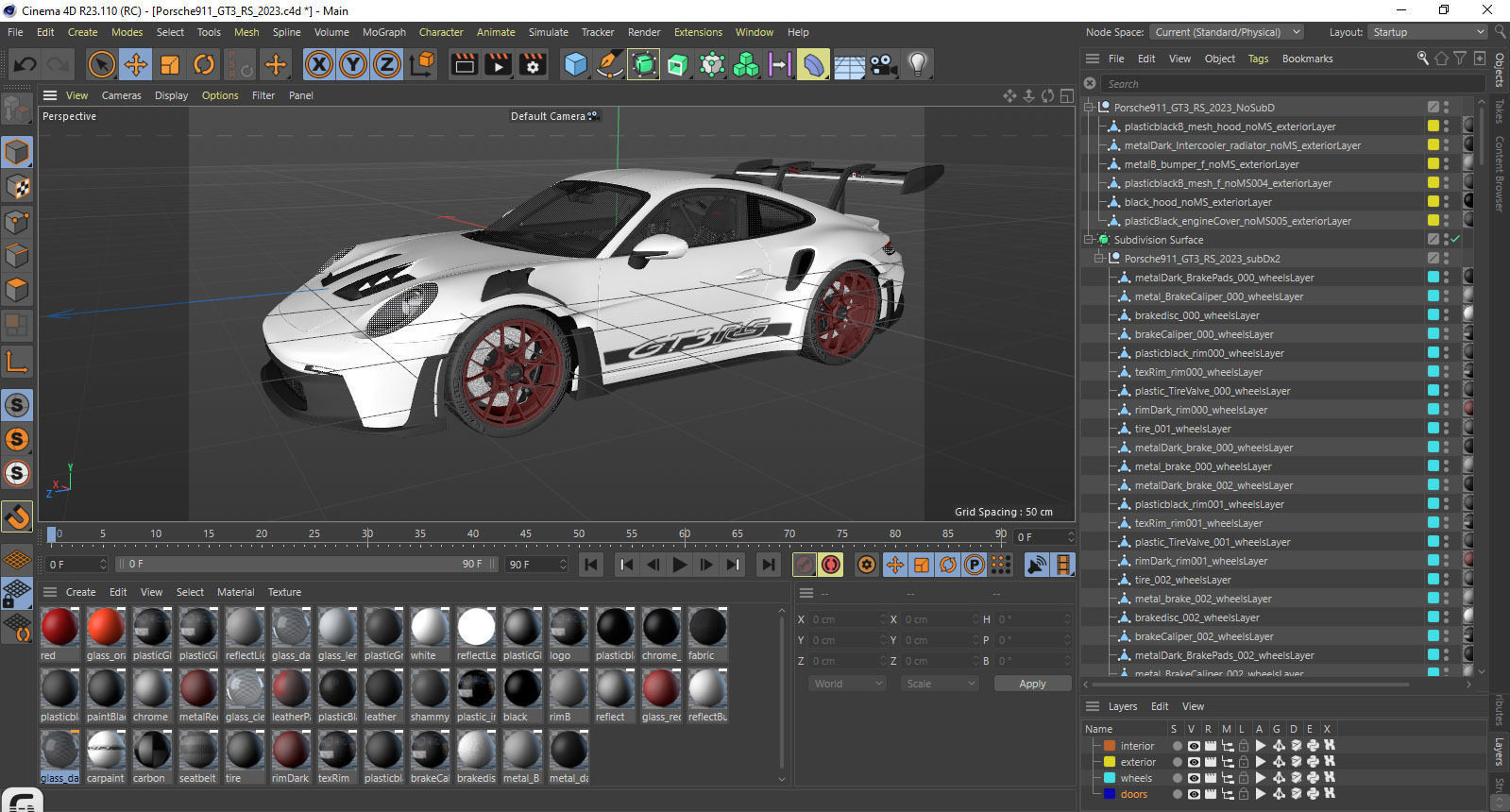
Task: Toggle X axis lock
Action: pyautogui.click(x=319, y=64)
